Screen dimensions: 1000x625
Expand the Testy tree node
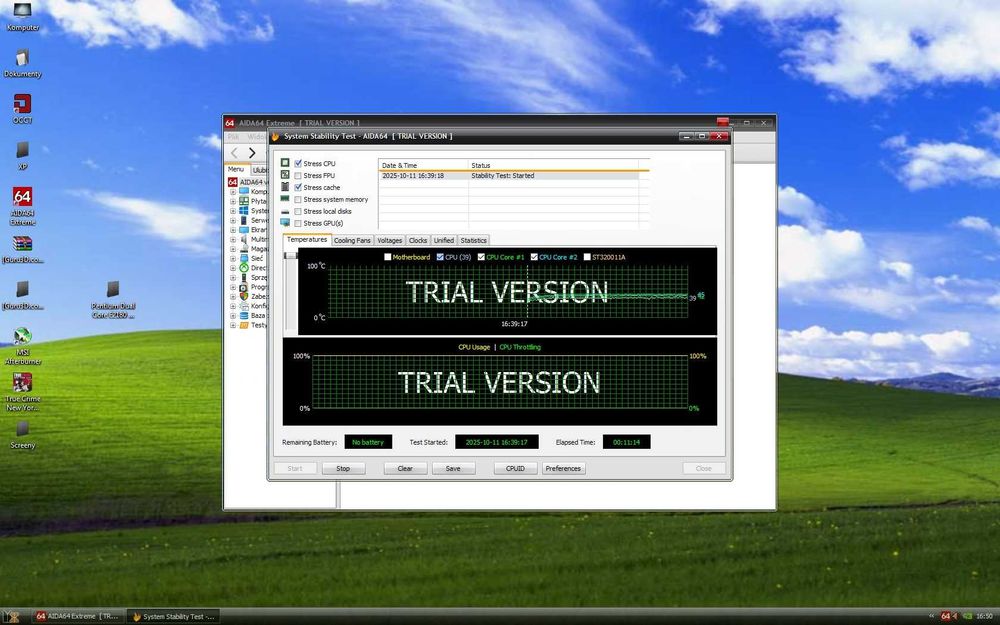click(x=233, y=325)
